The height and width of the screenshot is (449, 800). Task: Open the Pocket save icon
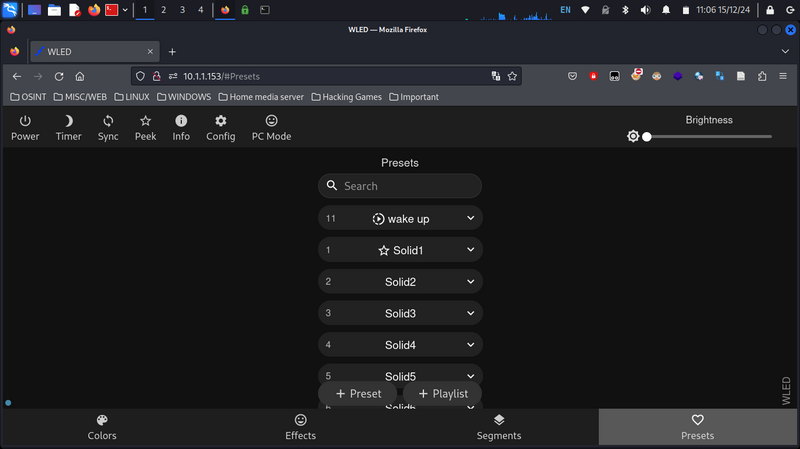coord(572,77)
